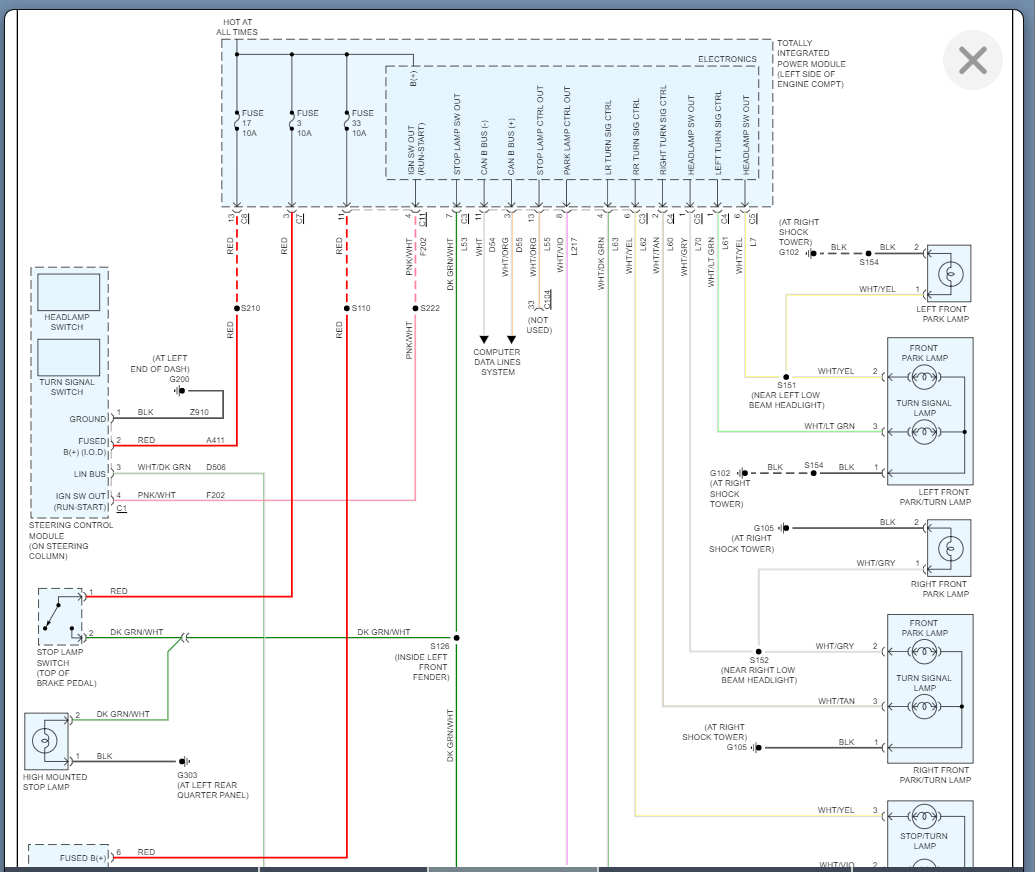
Task: Select the Fuse 17 10A symbol
Action: click(237, 123)
